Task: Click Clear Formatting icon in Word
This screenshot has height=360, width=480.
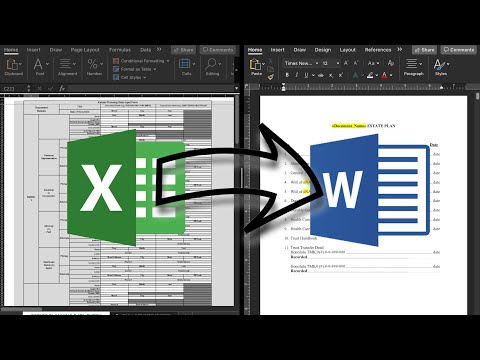Action: [391, 63]
